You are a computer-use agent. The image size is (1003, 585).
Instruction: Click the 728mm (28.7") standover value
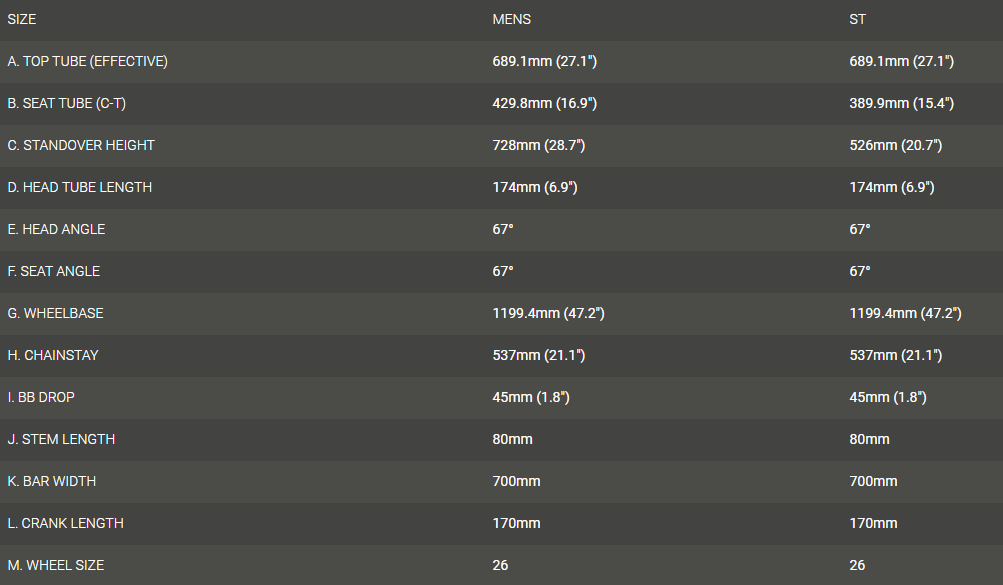coord(538,145)
